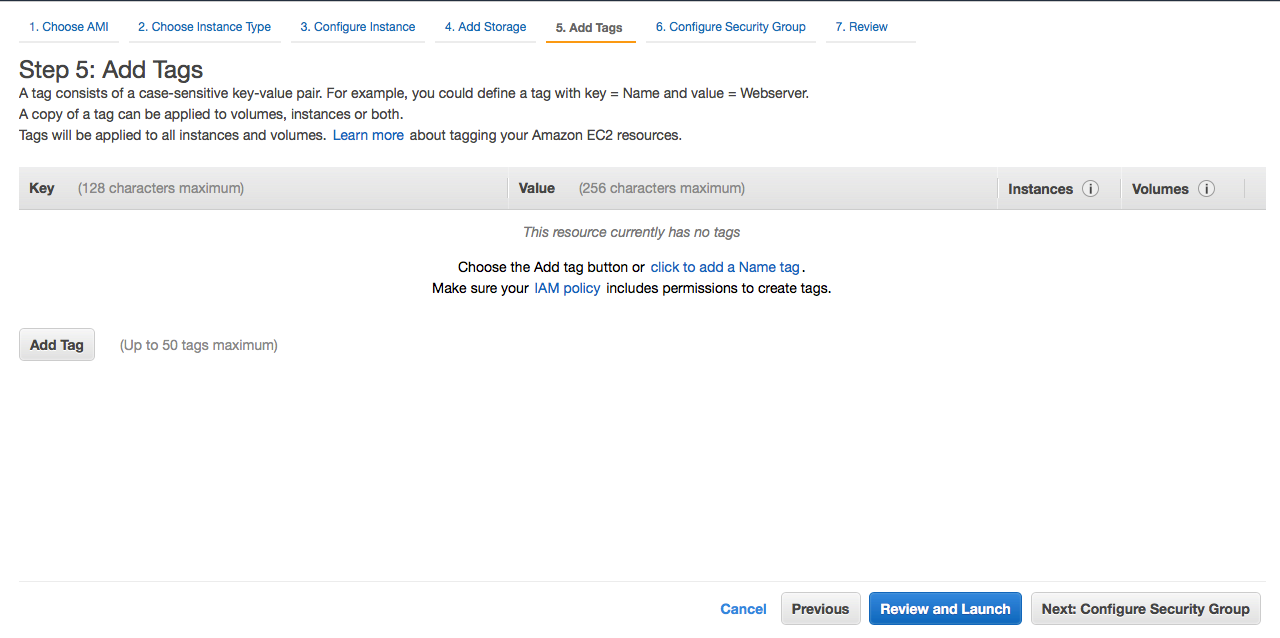Image resolution: width=1280 pixels, height=638 pixels.
Task: Open the Review step tab
Action: click(x=861, y=27)
